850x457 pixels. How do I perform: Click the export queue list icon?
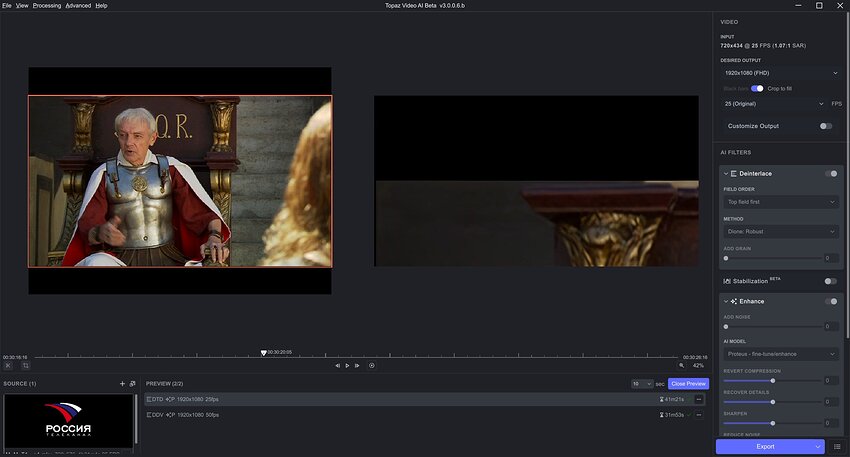tap(838, 447)
